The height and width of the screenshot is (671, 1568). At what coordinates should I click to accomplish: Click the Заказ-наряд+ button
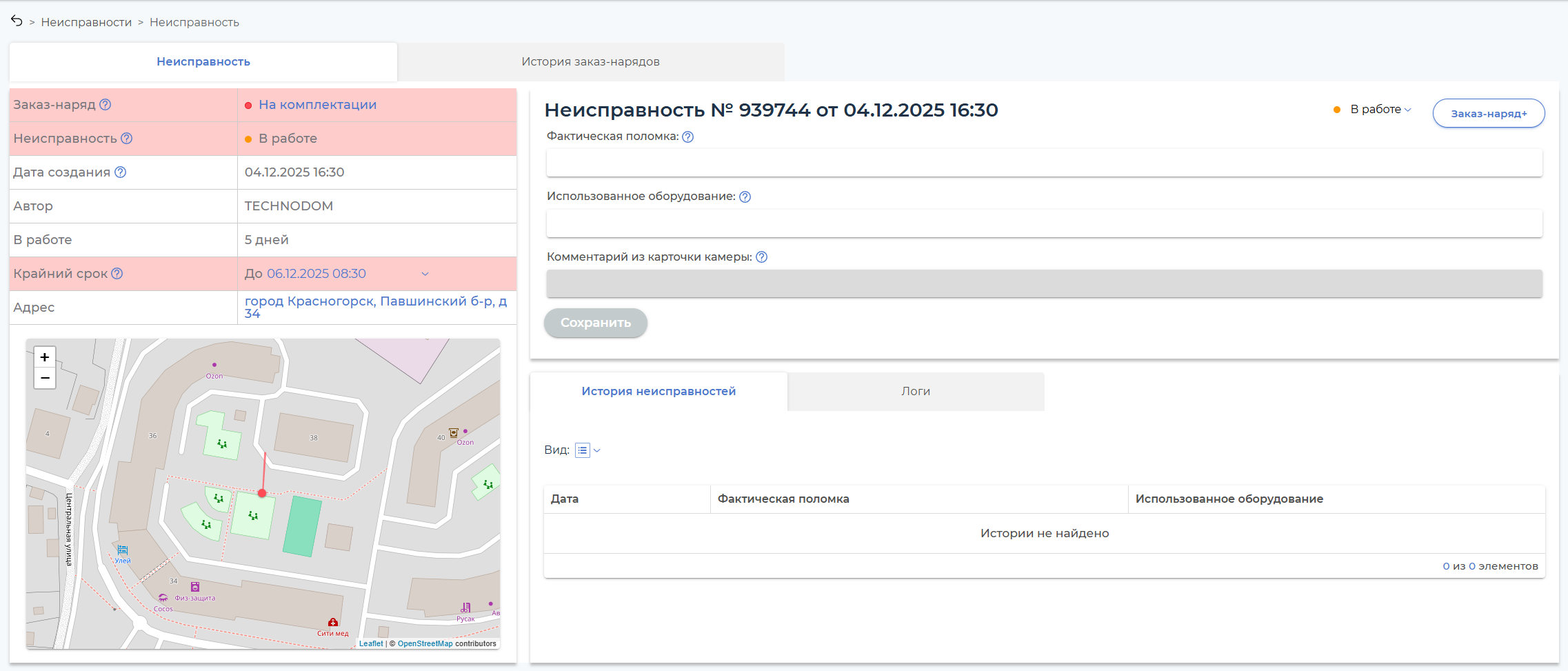pyautogui.click(x=1488, y=114)
